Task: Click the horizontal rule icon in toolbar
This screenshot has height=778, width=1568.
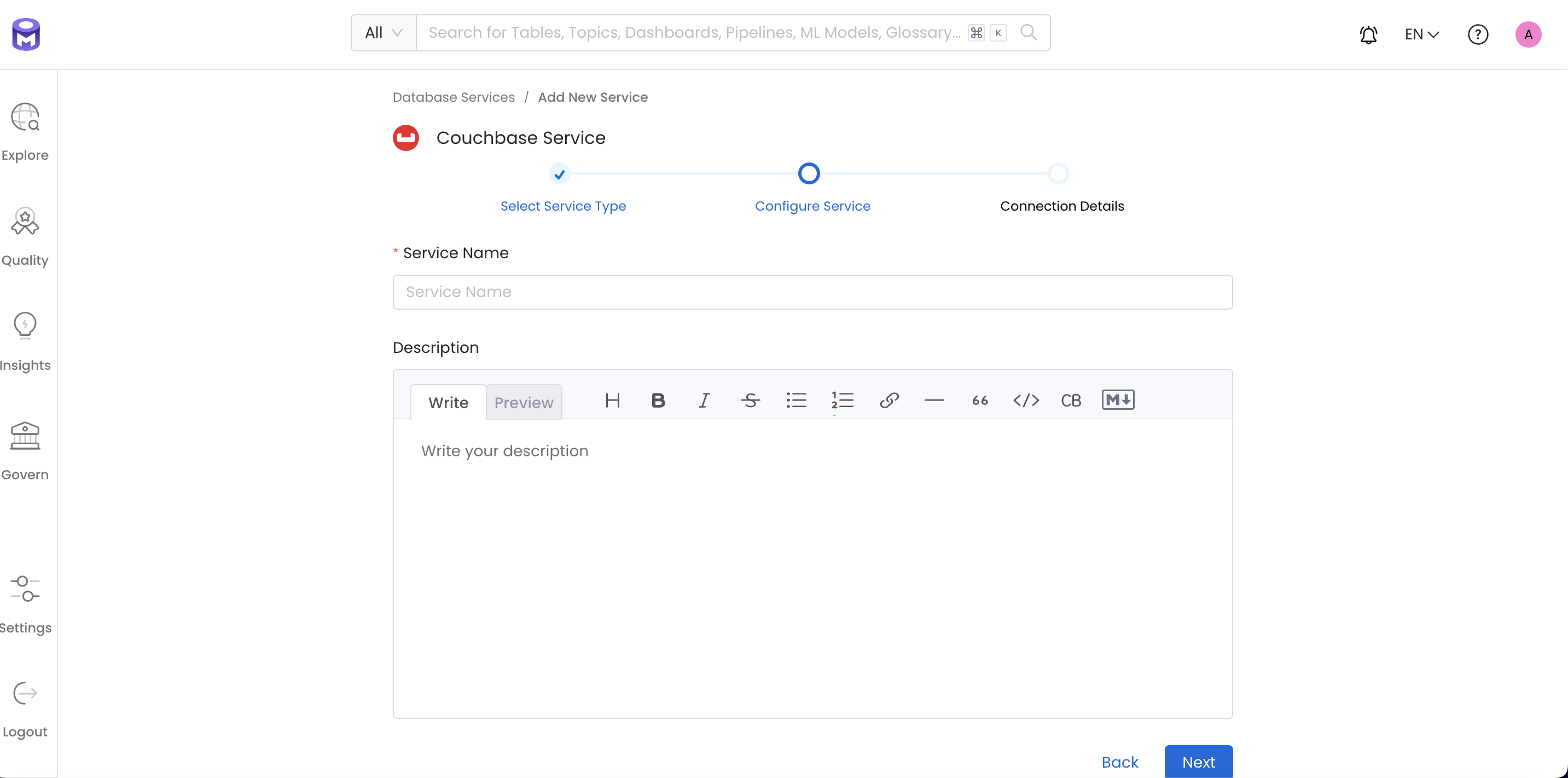Action: tap(934, 400)
